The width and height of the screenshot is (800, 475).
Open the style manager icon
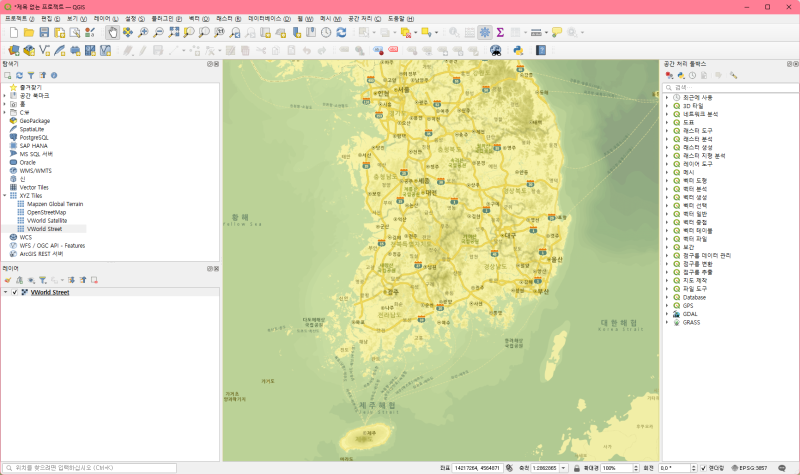click(x=90, y=33)
